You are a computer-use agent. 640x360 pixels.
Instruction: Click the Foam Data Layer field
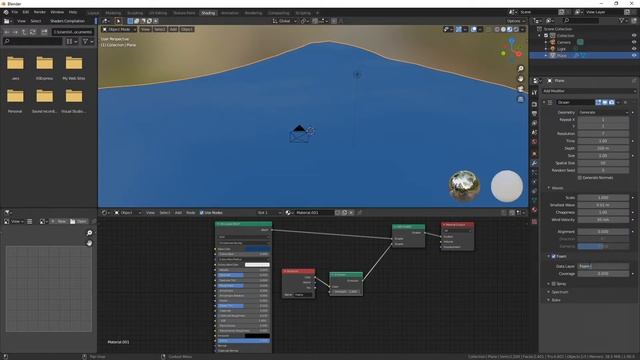pos(603,266)
